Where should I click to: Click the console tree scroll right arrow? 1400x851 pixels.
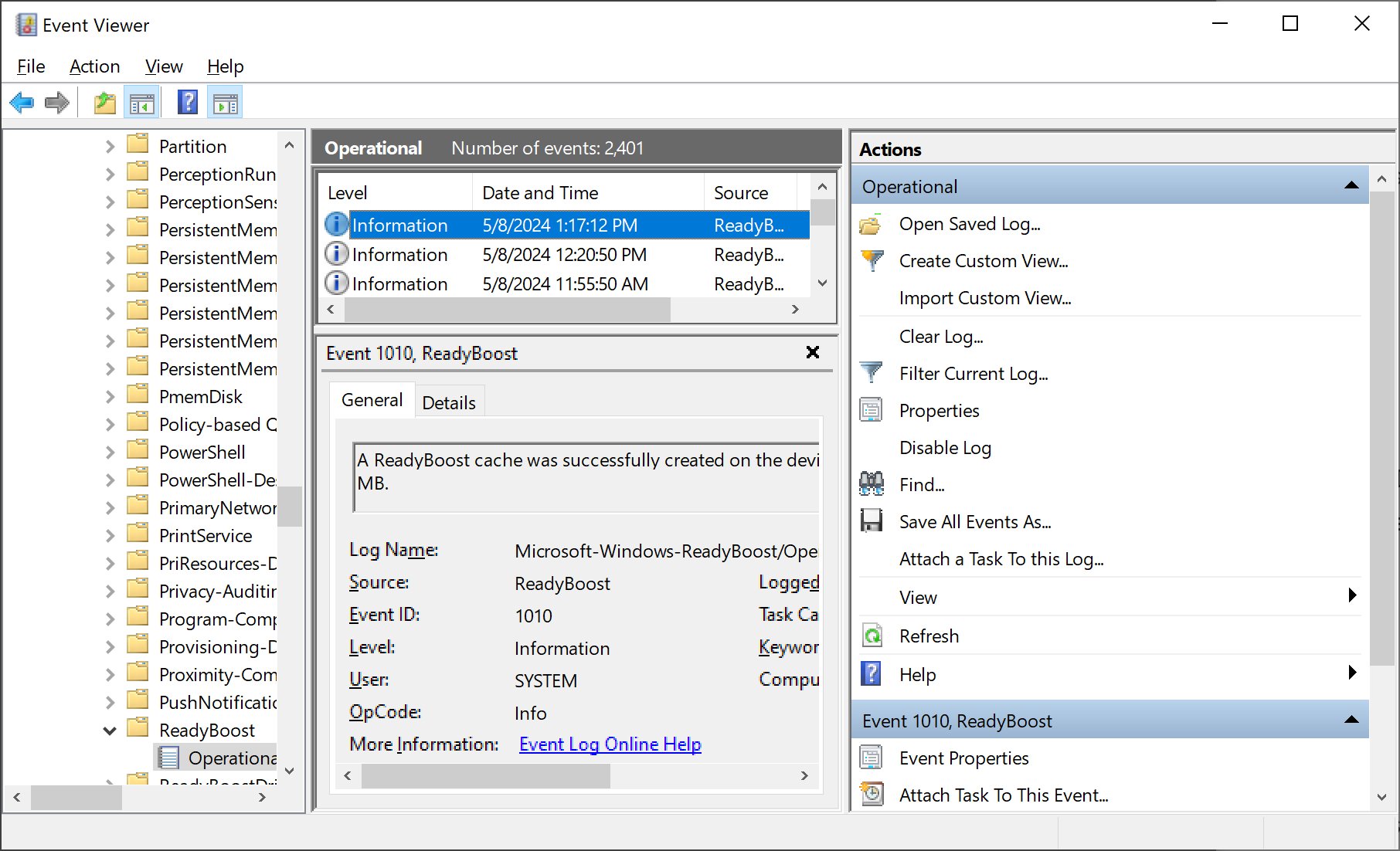point(263,797)
